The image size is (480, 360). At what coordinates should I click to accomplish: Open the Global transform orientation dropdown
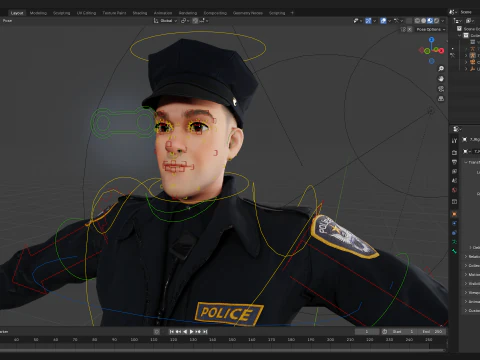click(166, 21)
